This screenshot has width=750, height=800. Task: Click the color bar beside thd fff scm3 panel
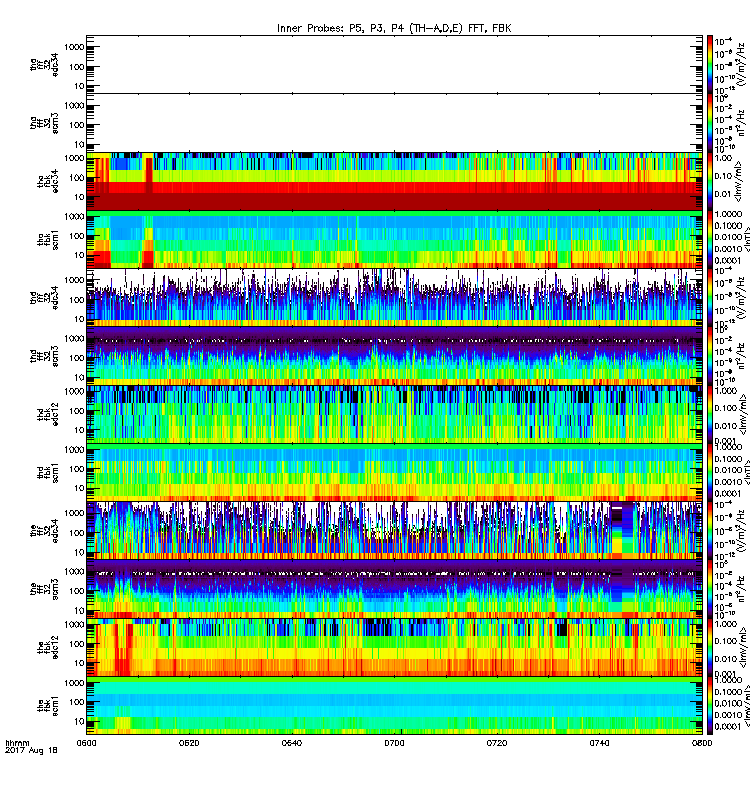click(x=710, y=356)
